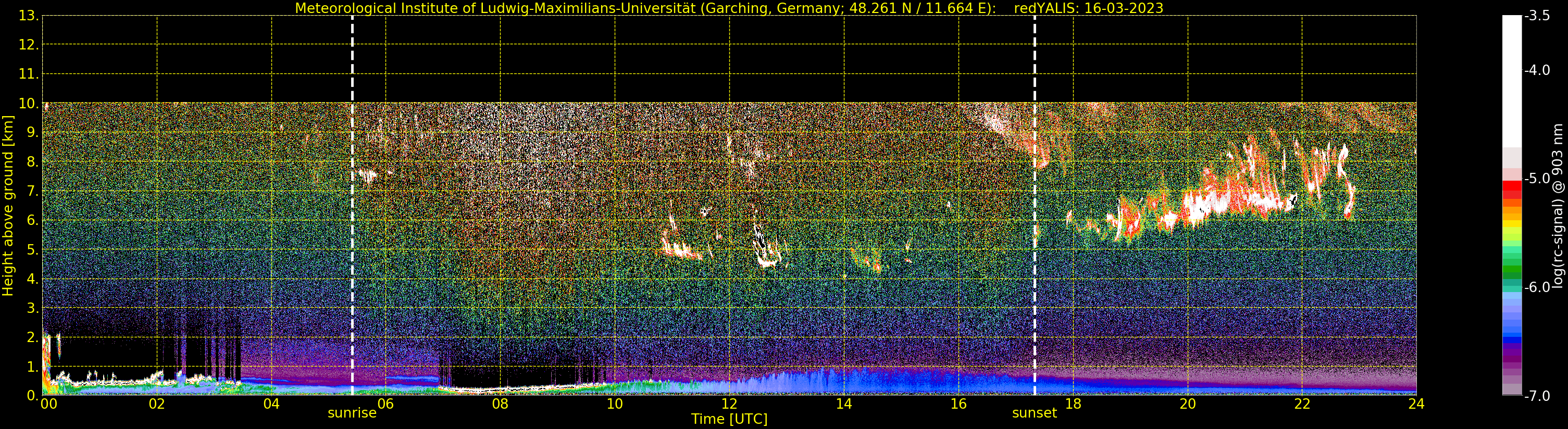Click the 'sunrise' label below the axis
The height and width of the screenshot is (429, 1568).
coord(352,412)
